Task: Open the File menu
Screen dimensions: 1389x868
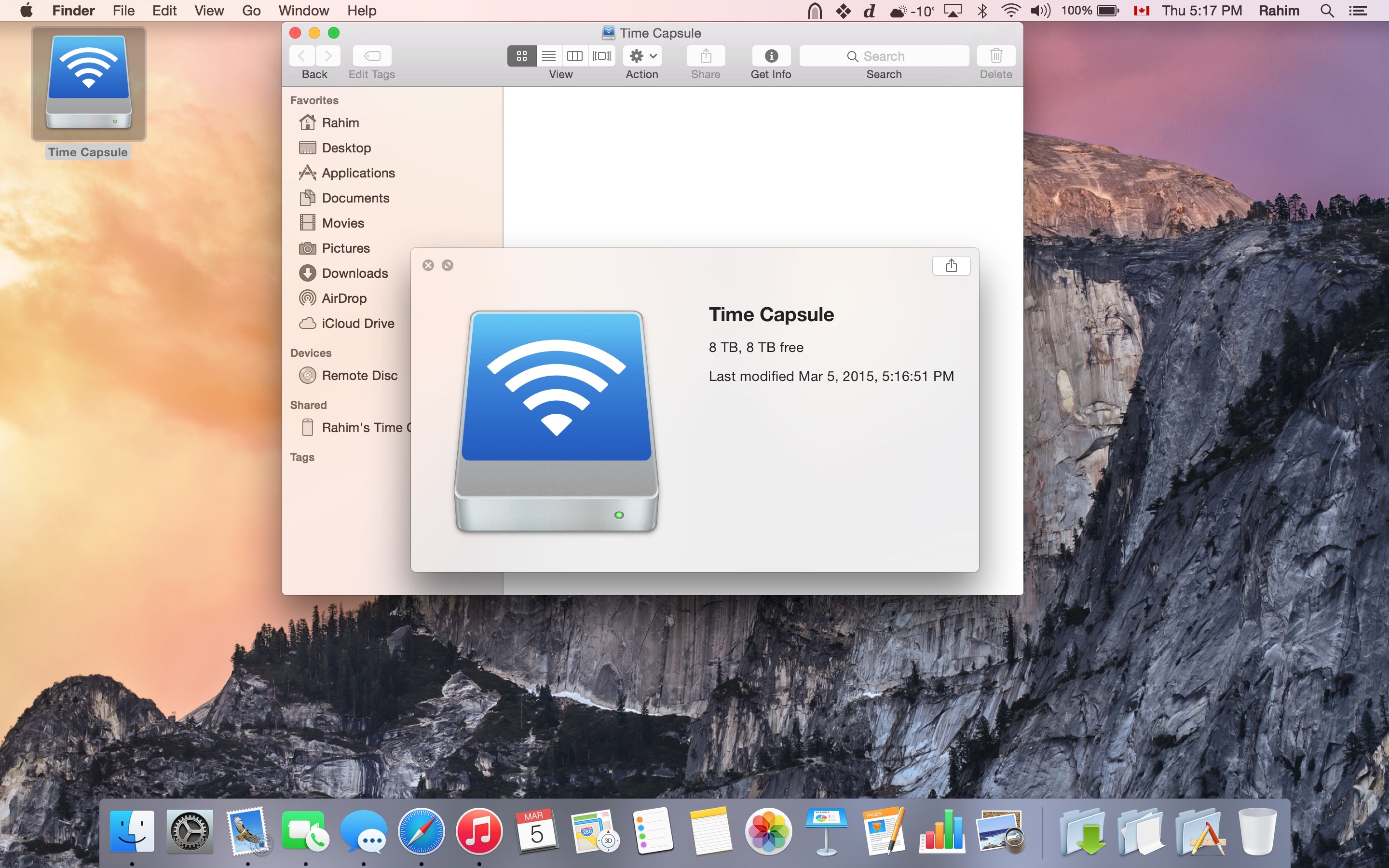Action: click(123, 10)
